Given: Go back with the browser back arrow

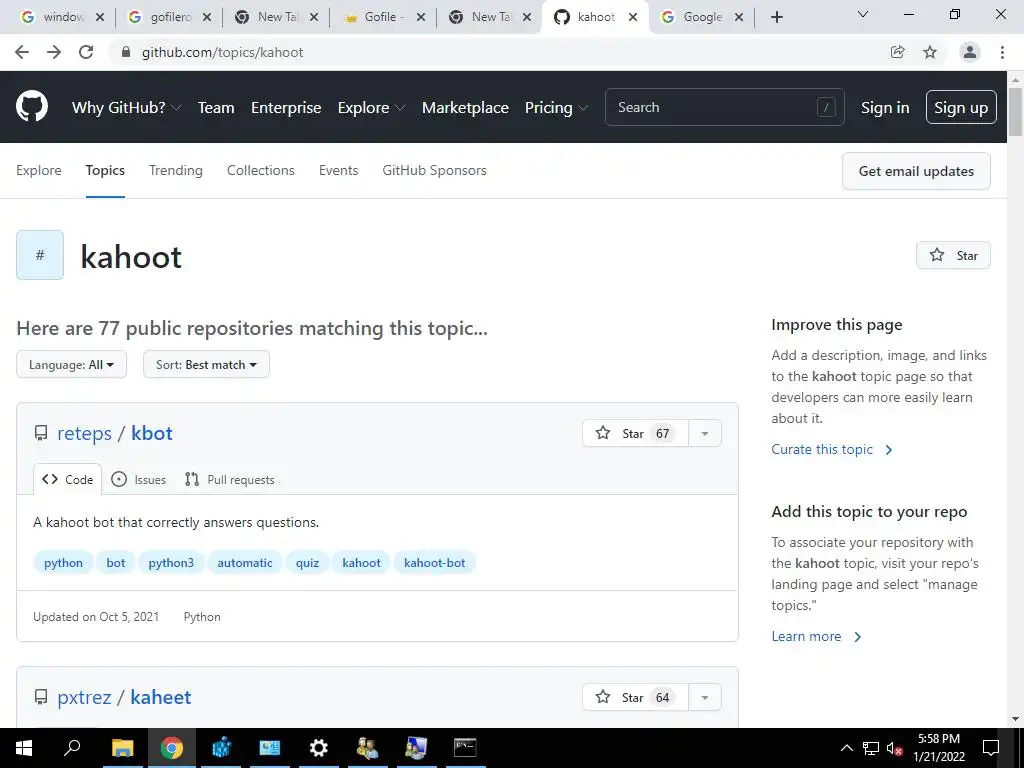Looking at the screenshot, I should click(x=22, y=52).
